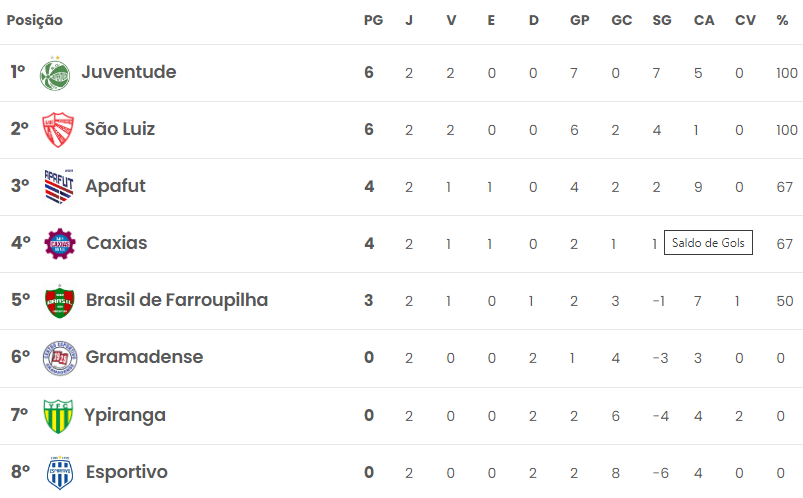Click the CA yellow cards column header

tap(704, 20)
